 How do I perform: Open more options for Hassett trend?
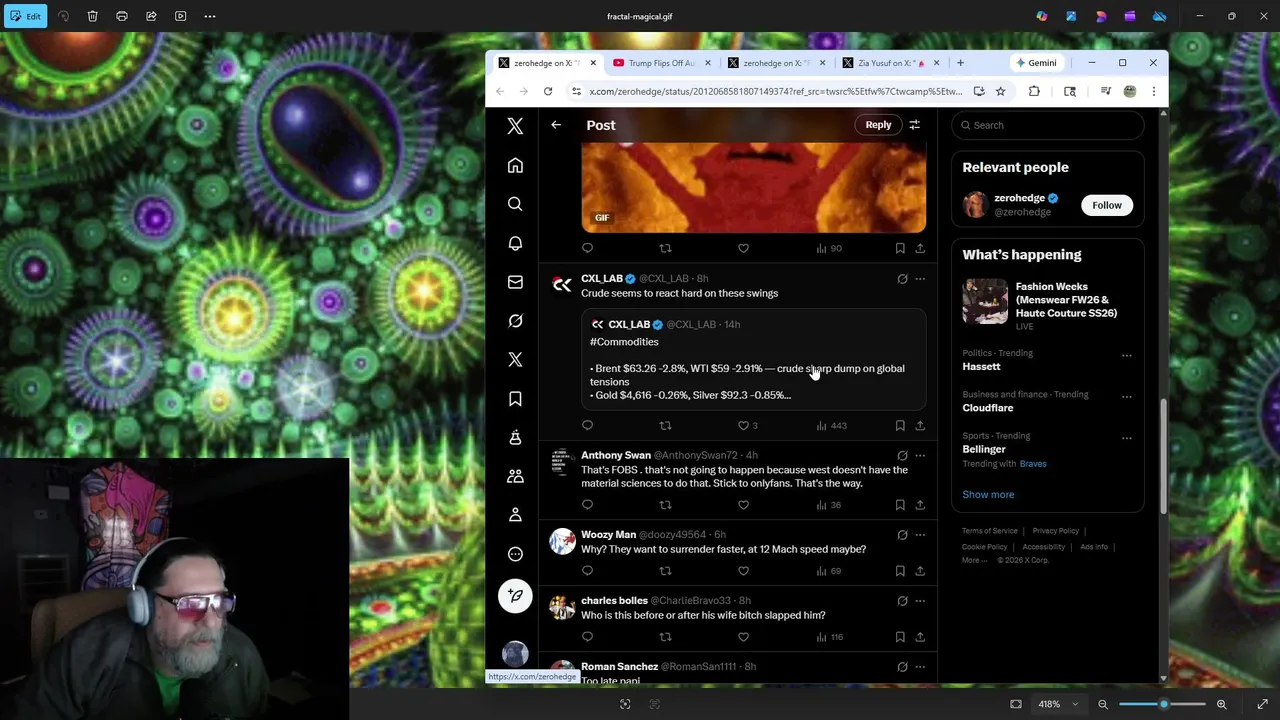pos(1126,355)
